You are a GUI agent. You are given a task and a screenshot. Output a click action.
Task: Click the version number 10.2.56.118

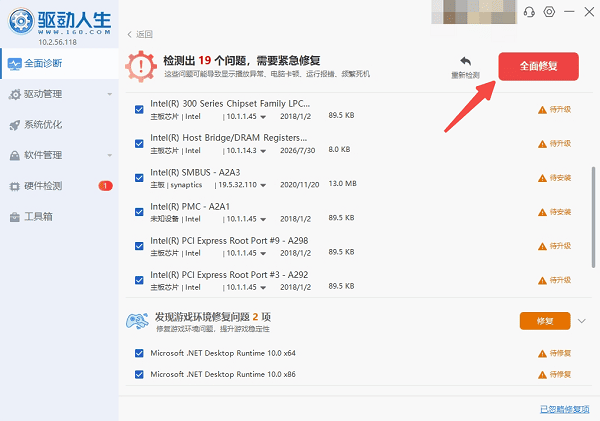(57, 42)
